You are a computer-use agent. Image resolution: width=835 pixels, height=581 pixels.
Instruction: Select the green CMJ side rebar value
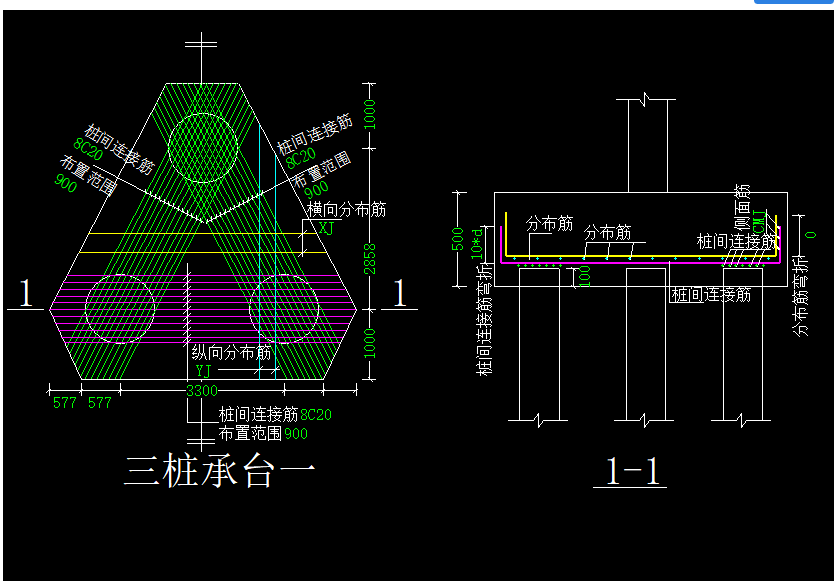coord(758,222)
